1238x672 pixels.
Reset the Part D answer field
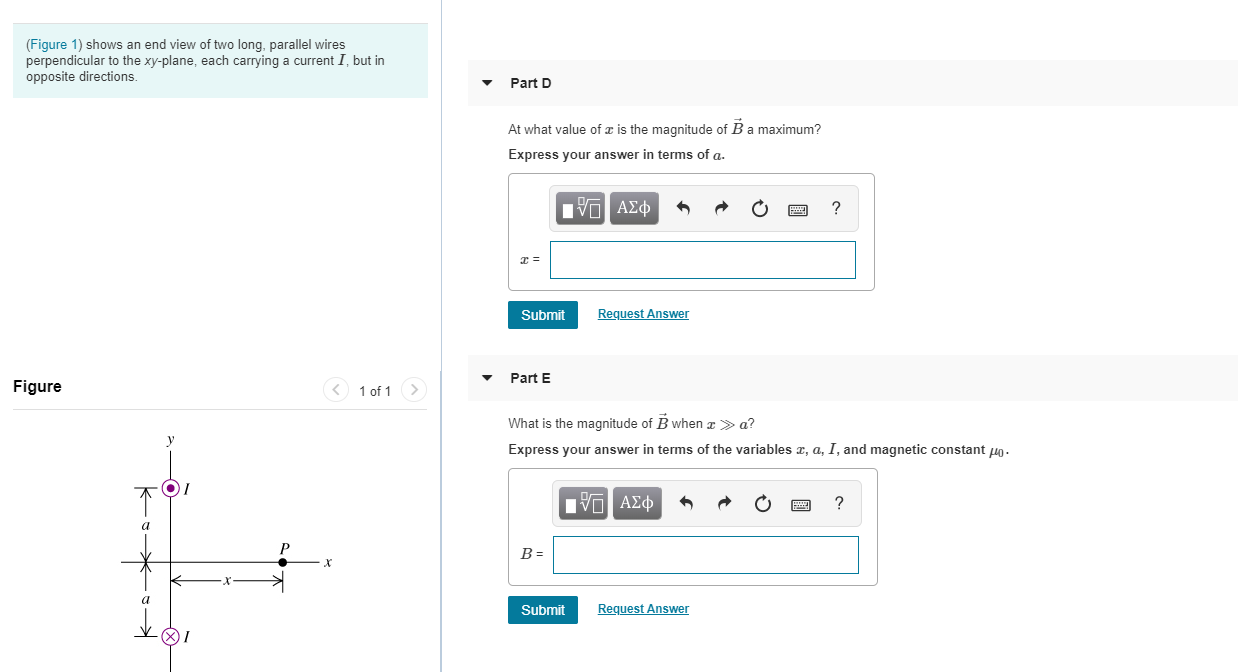click(759, 208)
